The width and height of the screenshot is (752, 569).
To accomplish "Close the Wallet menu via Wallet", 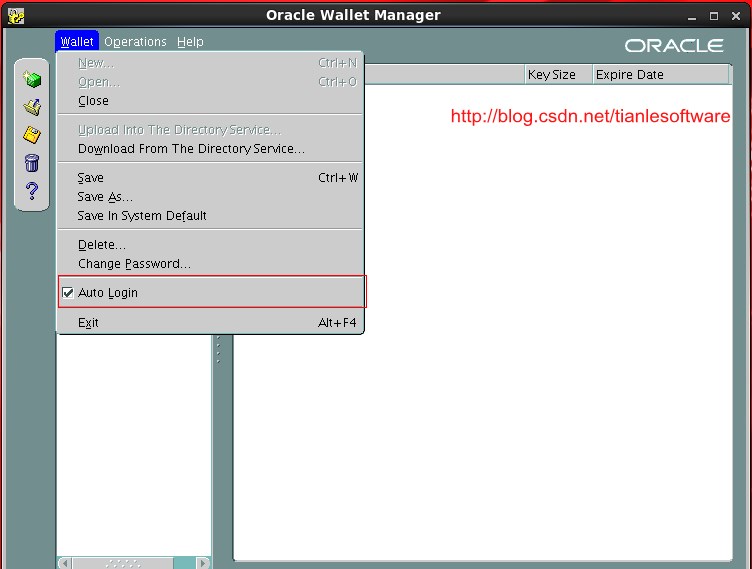I will click(77, 42).
